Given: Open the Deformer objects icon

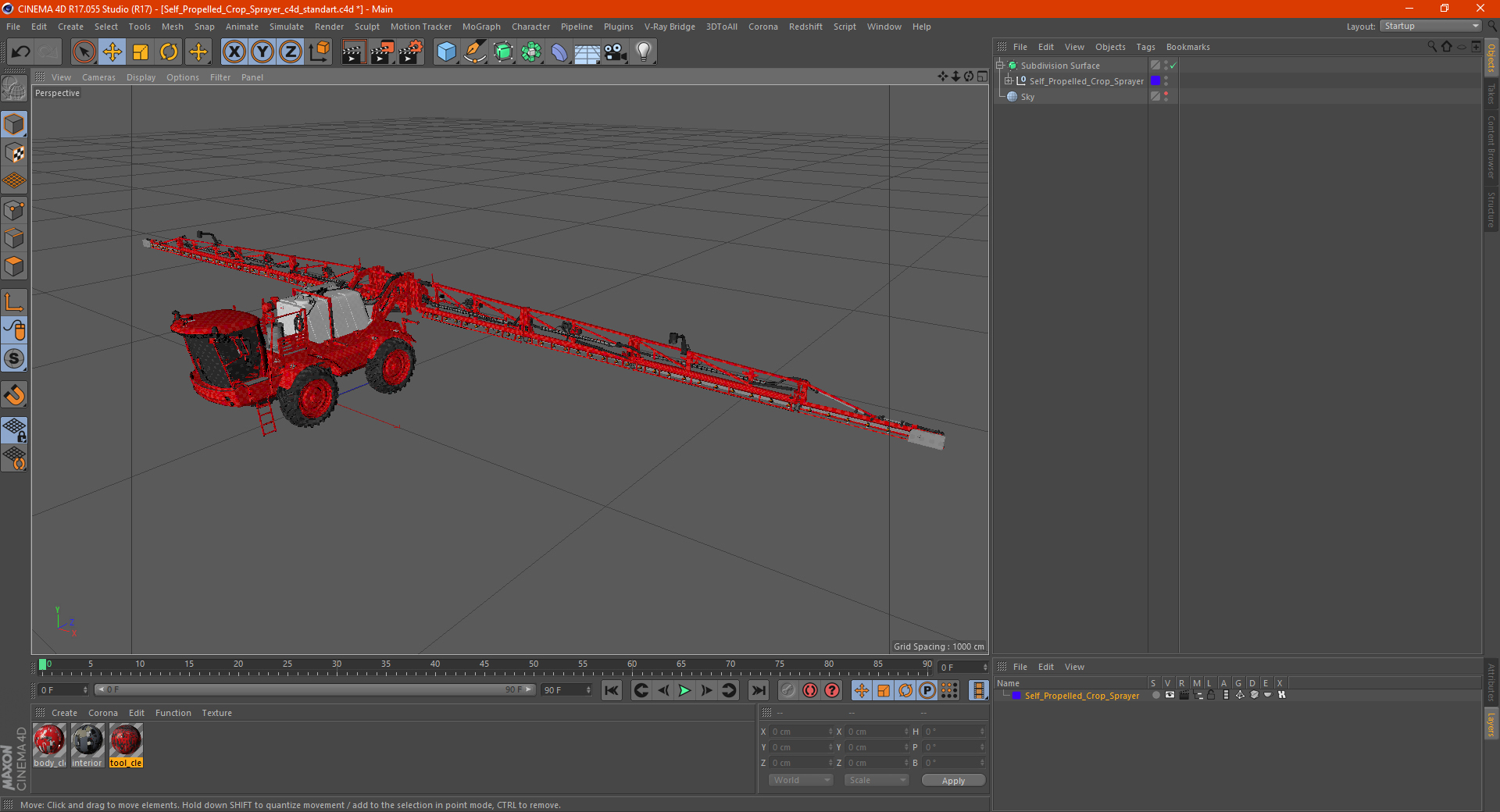Looking at the screenshot, I should coord(559,52).
